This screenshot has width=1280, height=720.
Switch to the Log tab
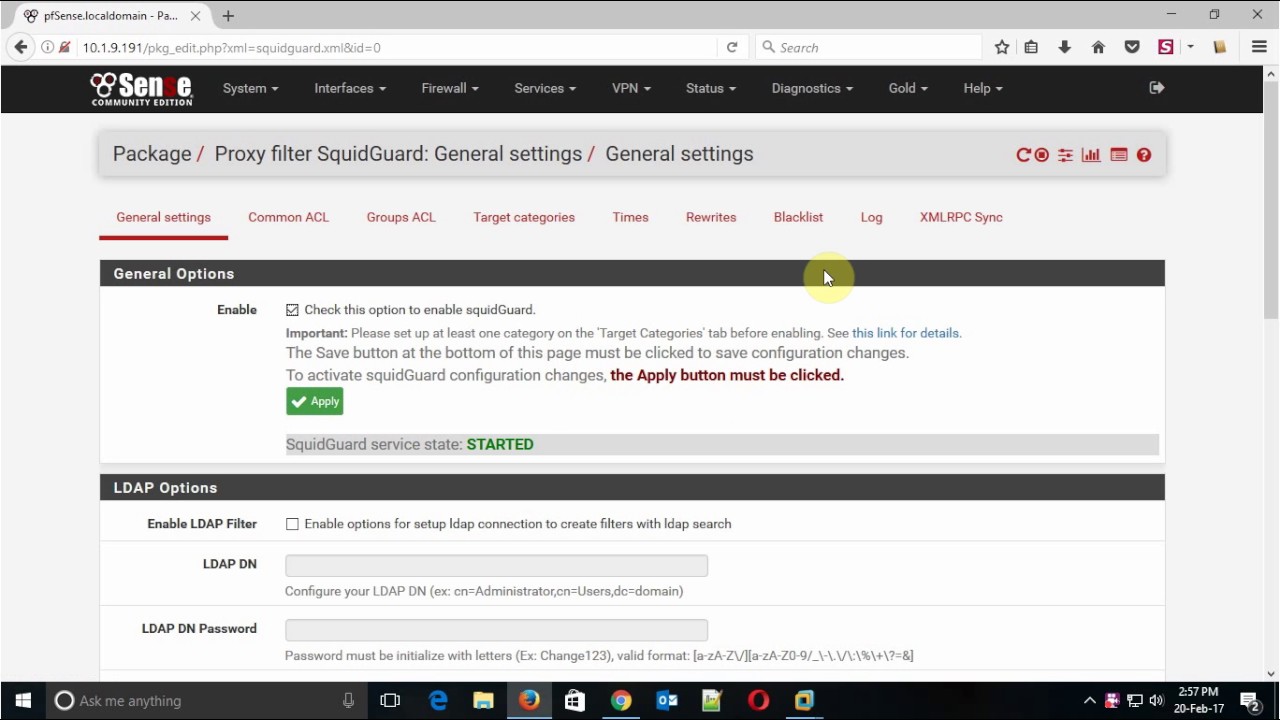click(x=871, y=217)
